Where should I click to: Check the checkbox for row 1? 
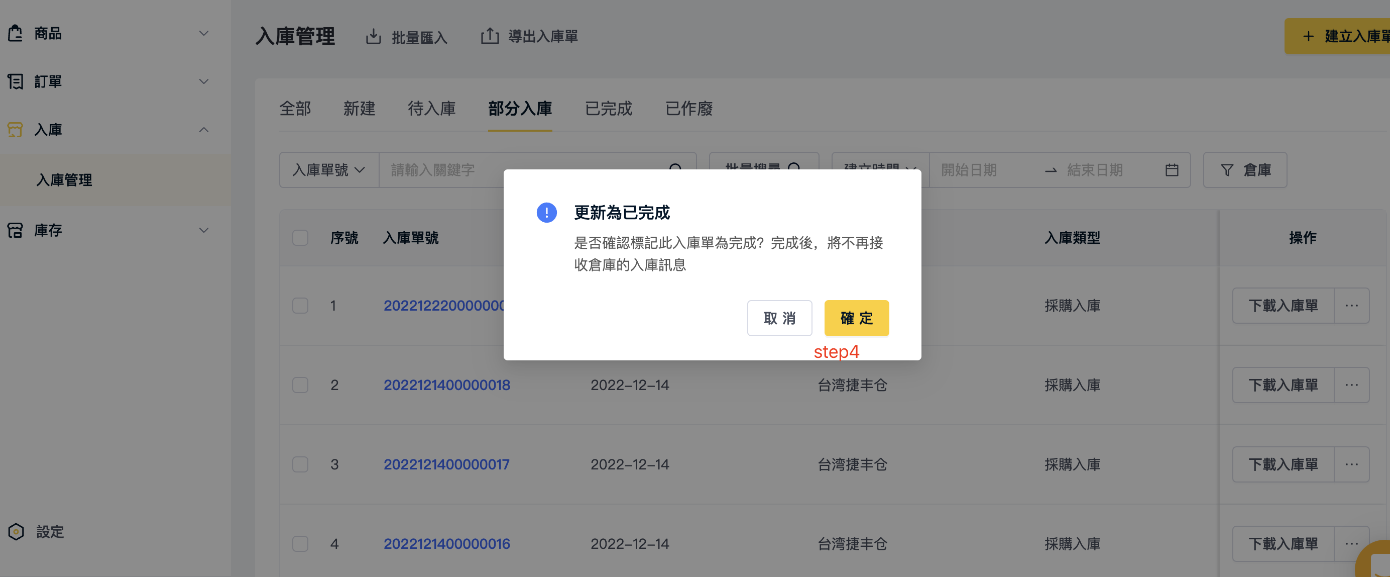tap(300, 305)
